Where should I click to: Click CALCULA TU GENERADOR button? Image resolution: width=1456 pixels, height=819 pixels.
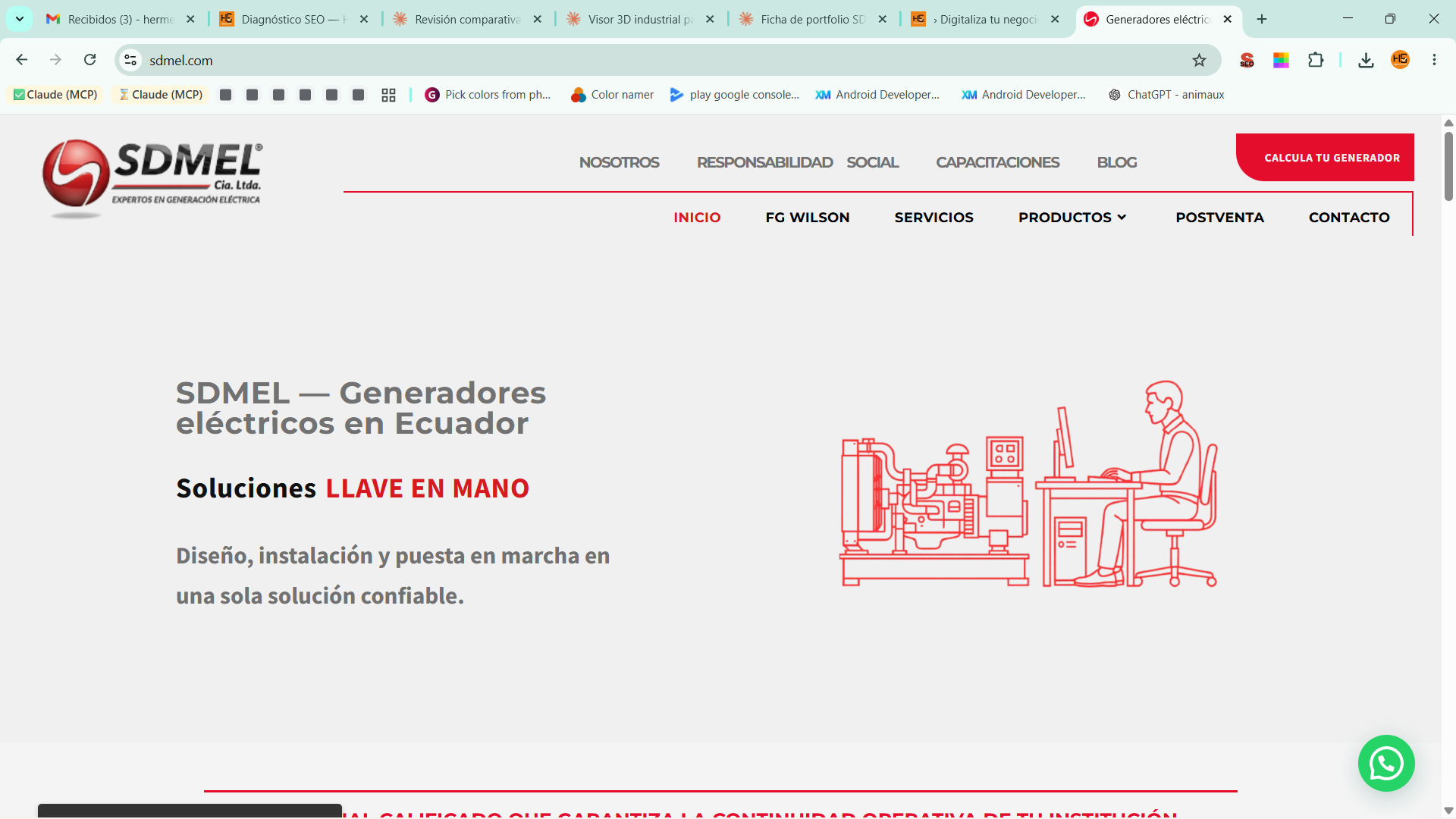click(1325, 158)
